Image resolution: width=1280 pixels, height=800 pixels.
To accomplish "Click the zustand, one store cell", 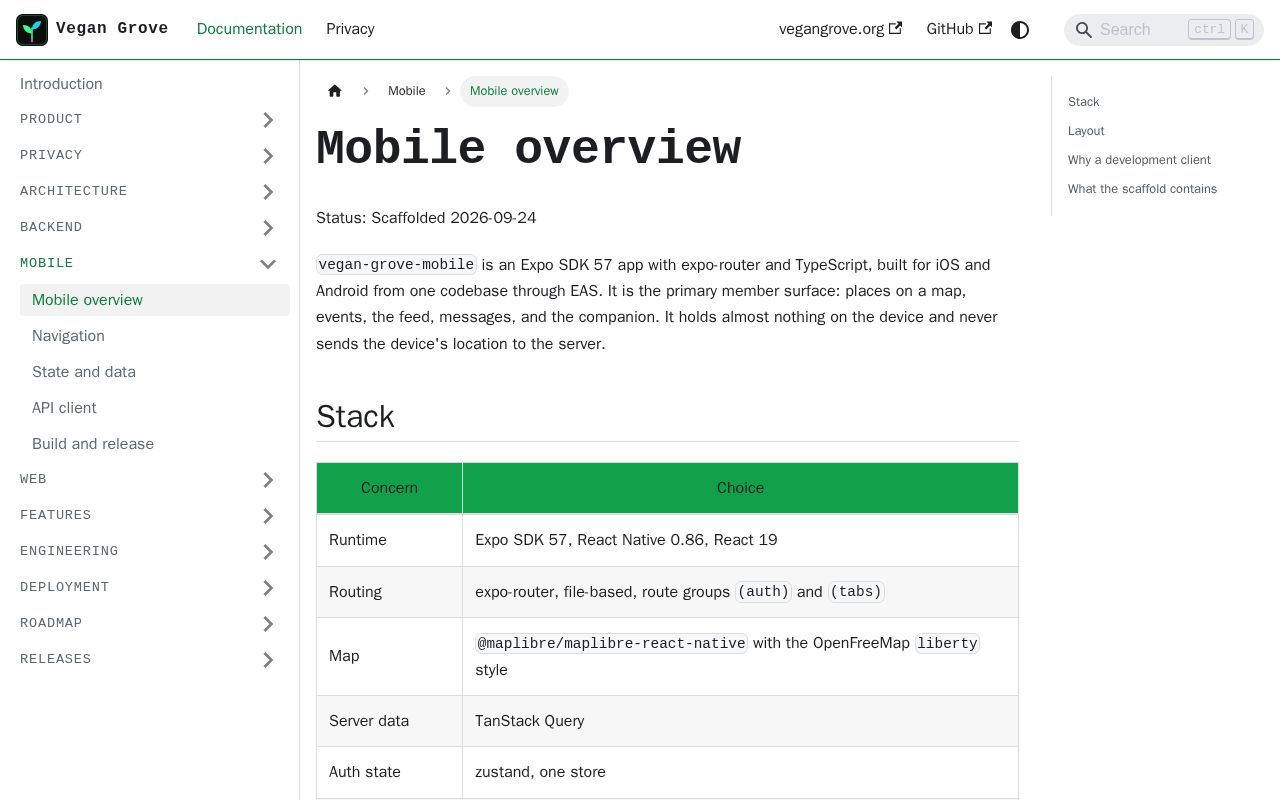I will tap(740, 772).
